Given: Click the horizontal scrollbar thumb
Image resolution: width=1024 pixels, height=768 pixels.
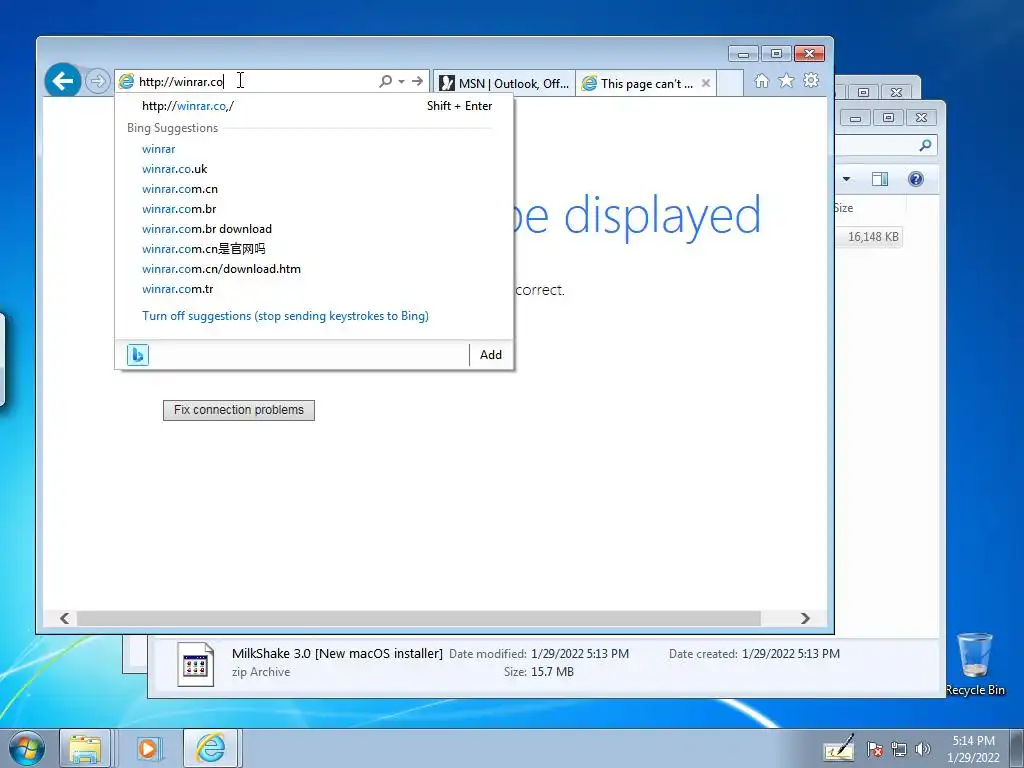Looking at the screenshot, I should [418, 618].
